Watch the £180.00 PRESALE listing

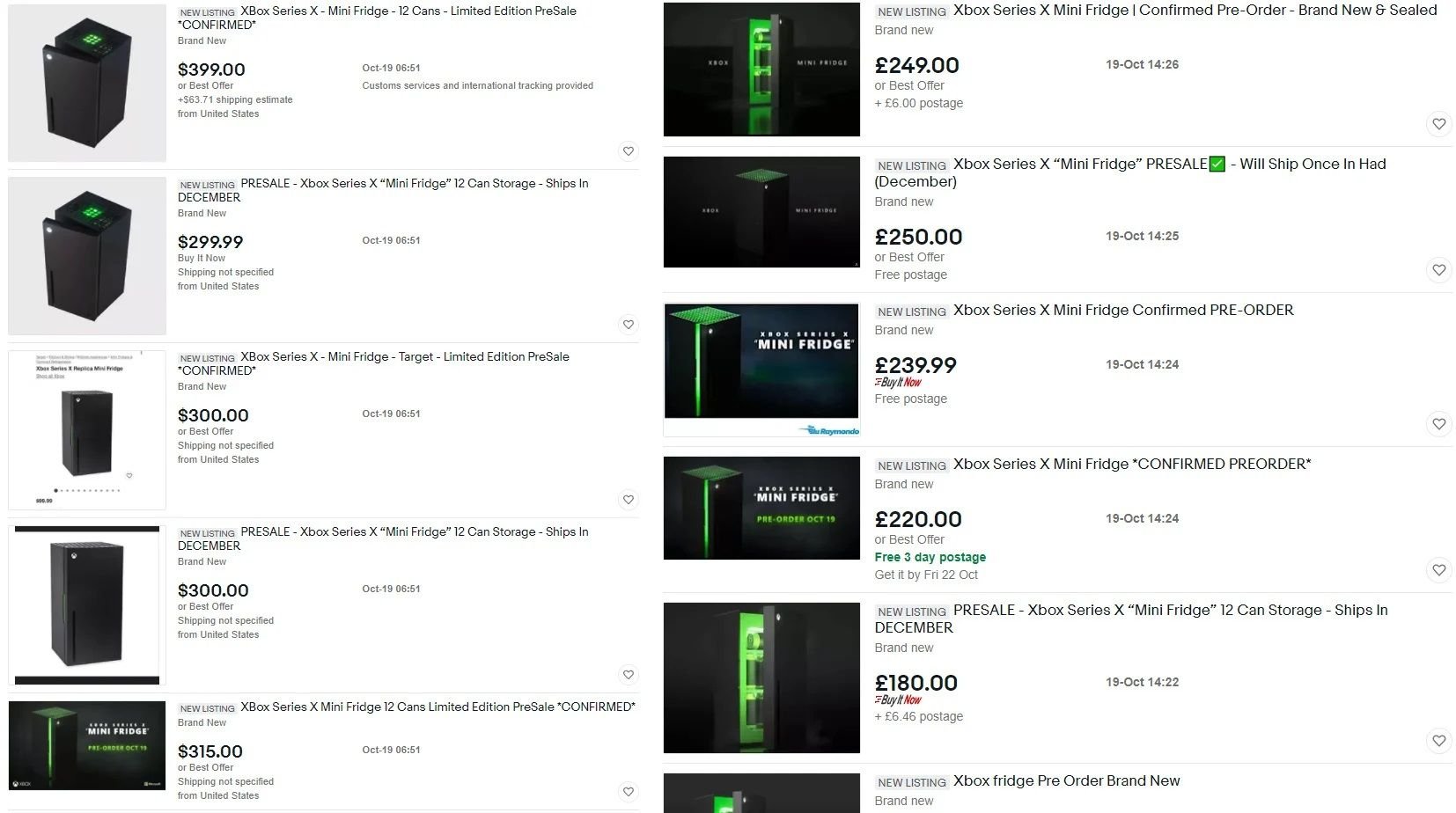pyautogui.click(x=1438, y=741)
